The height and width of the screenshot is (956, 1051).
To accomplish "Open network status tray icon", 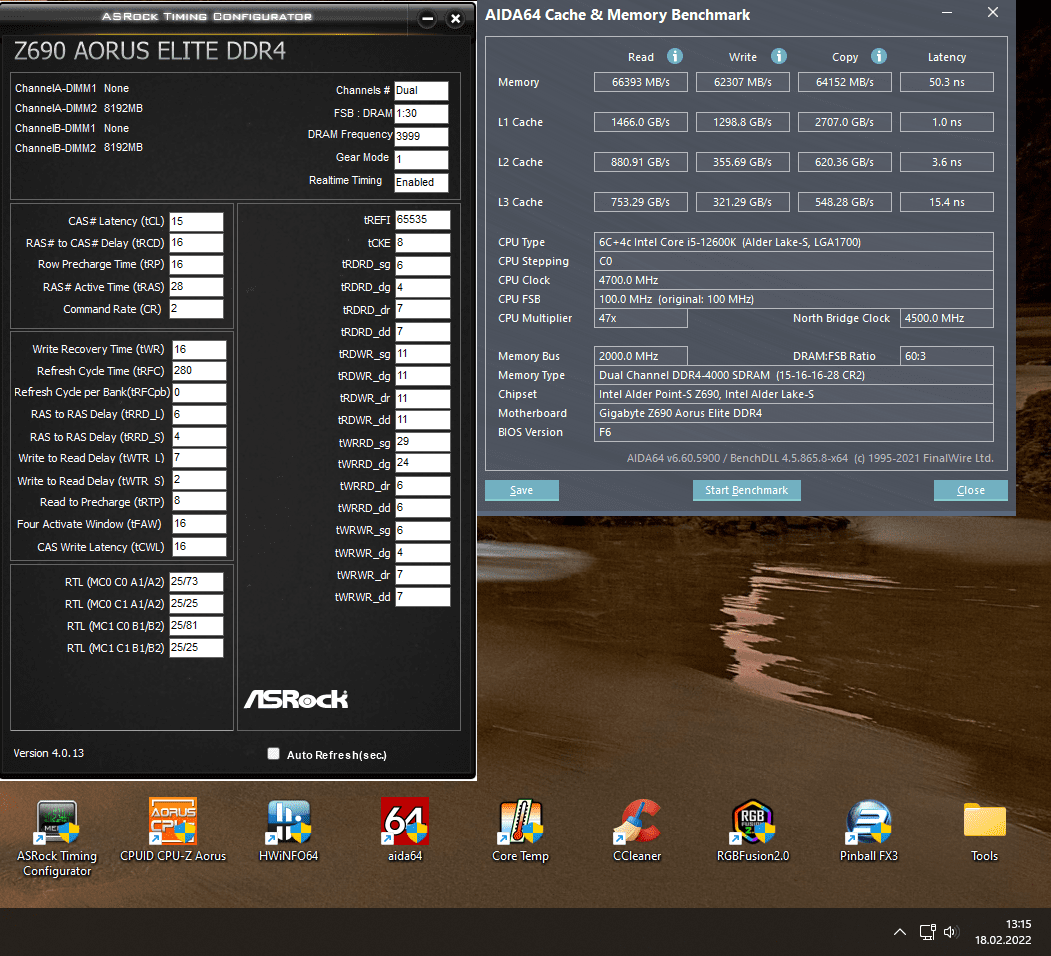I will pos(928,932).
